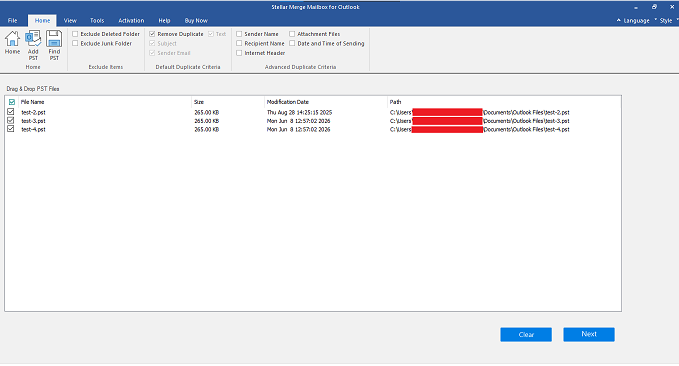The height and width of the screenshot is (366, 679).
Task: Open the Buy Now tab
Action: [196, 20]
